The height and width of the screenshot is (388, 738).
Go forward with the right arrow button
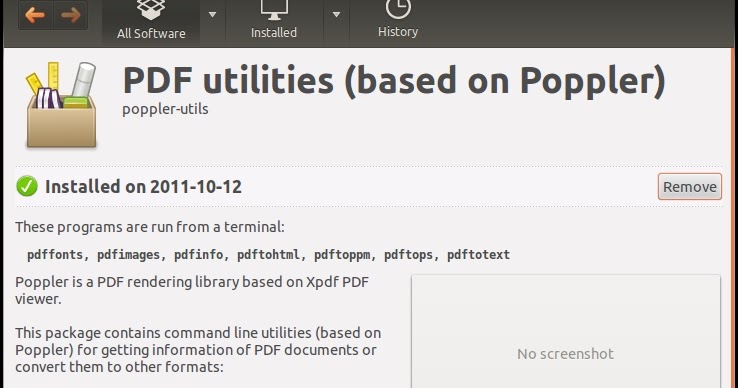(71, 15)
